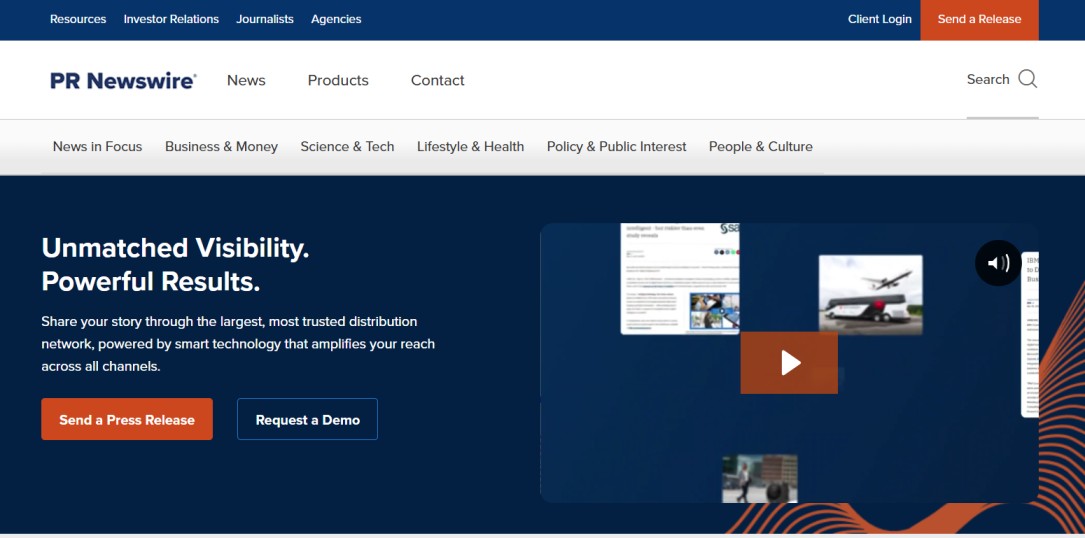The height and width of the screenshot is (538, 1085).
Task: Open the Contact menu
Action: pos(437,80)
